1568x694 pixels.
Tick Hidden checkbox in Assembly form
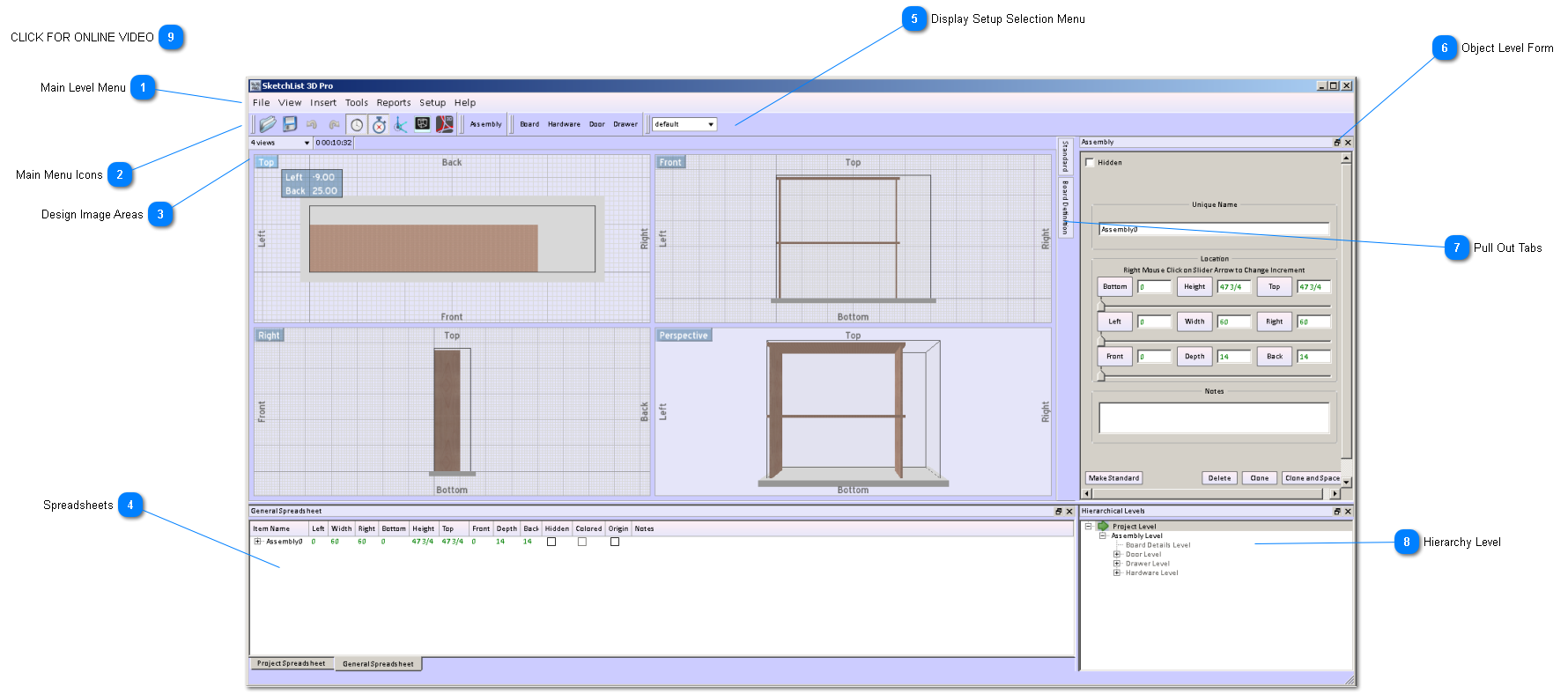1090,163
